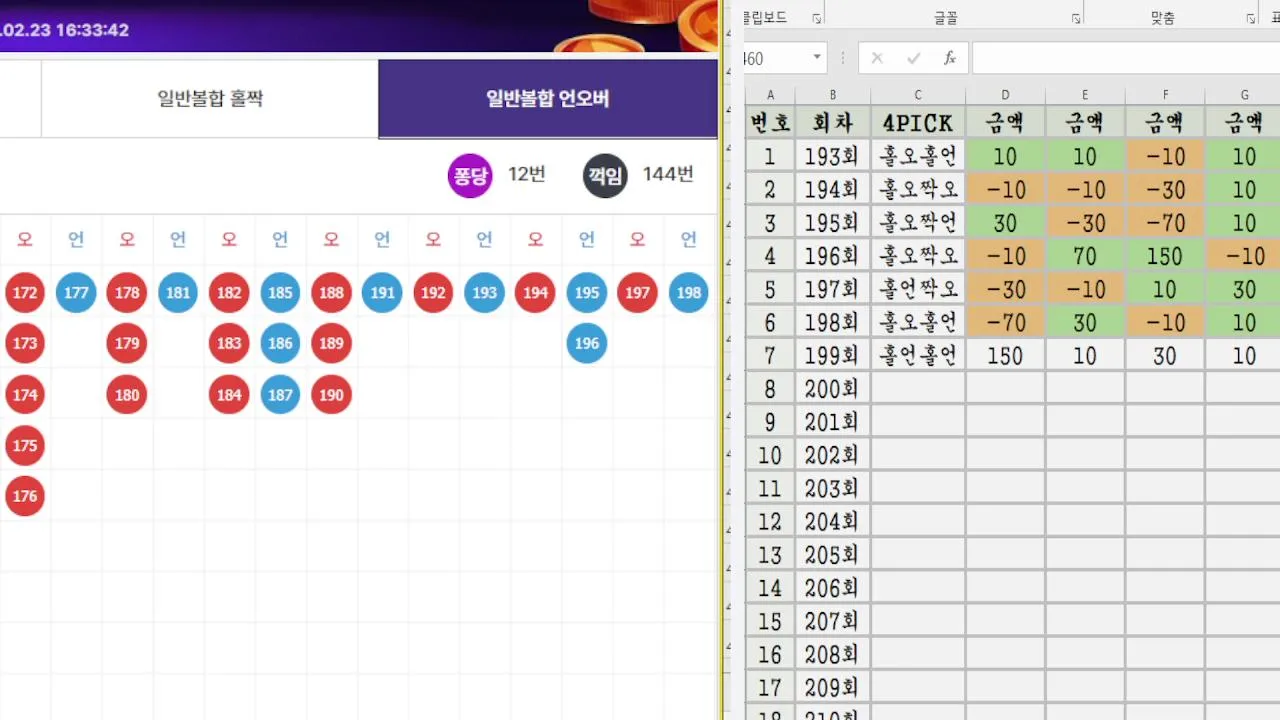Click the Name Box cell reference field
1280x720 pixels.
point(775,58)
